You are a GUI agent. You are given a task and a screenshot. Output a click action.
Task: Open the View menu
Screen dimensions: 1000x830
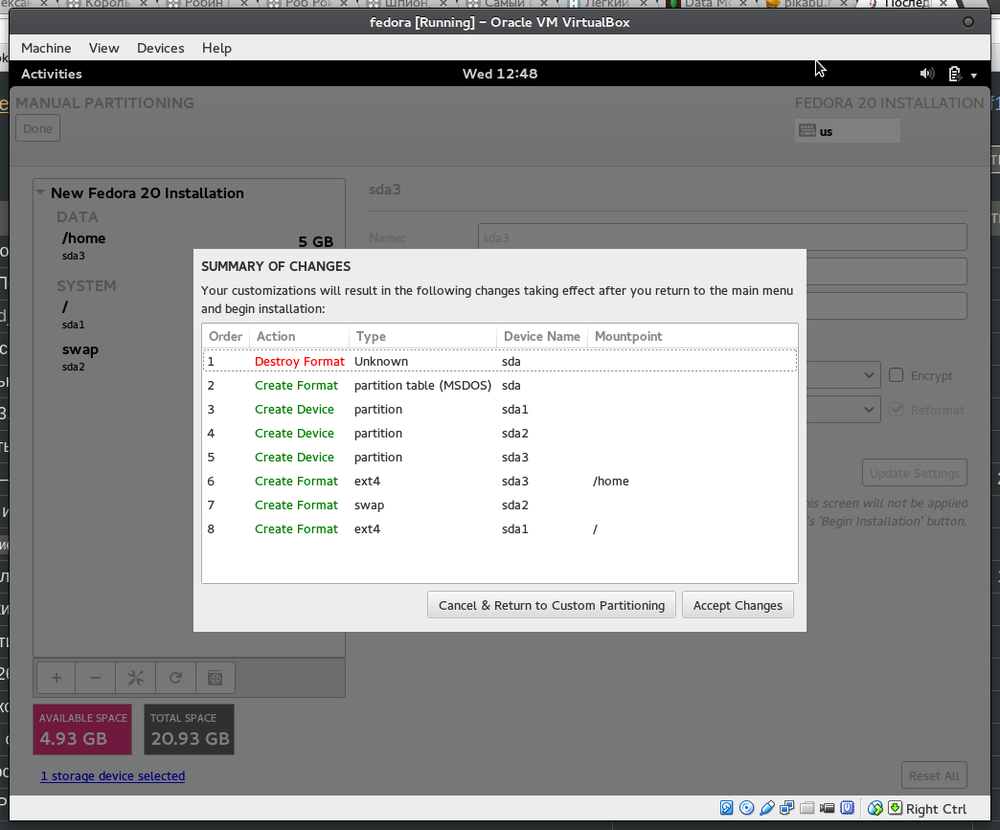[x=103, y=48]
